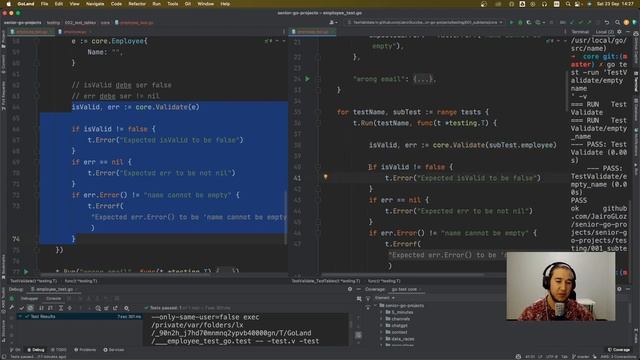Toggle the Project tool window on the left strip
This screenshot has width=640, height=360.
(x=3, y=40)
